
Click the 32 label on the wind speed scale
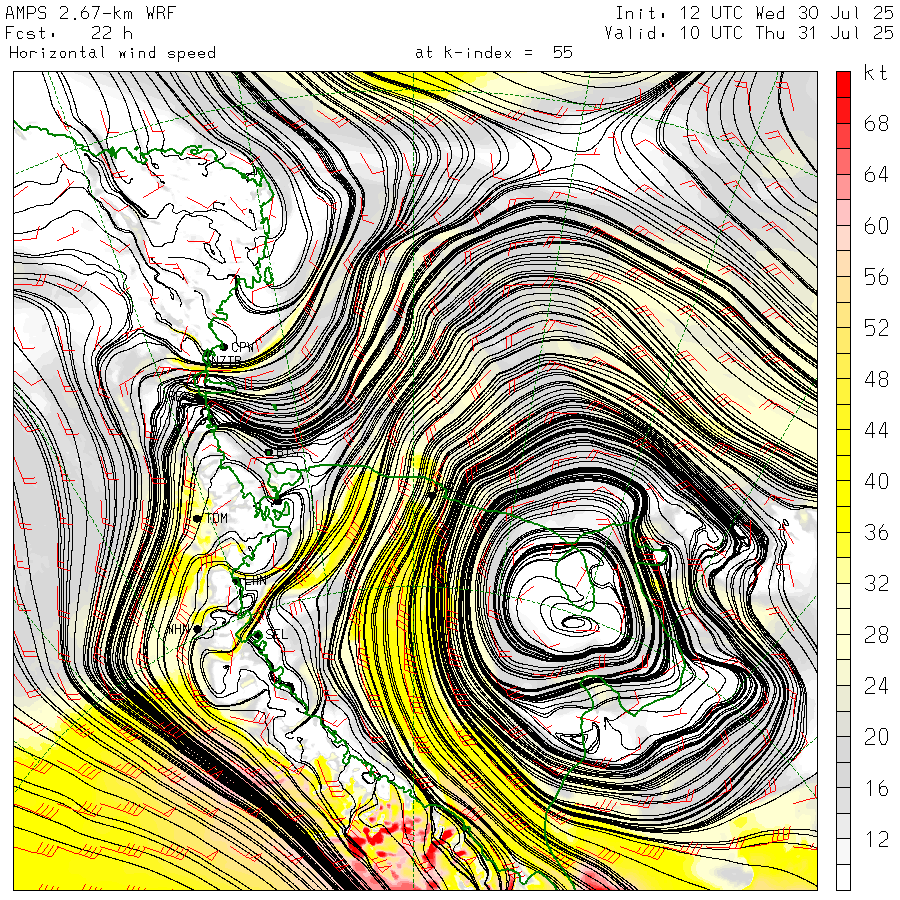[876, 583]
